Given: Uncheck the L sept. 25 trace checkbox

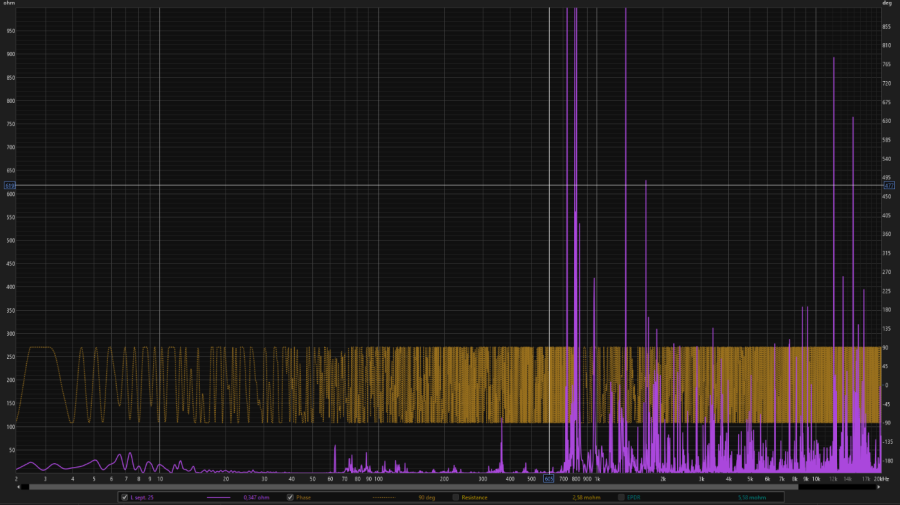Looking at the screenshot, I should coord(125,498).
